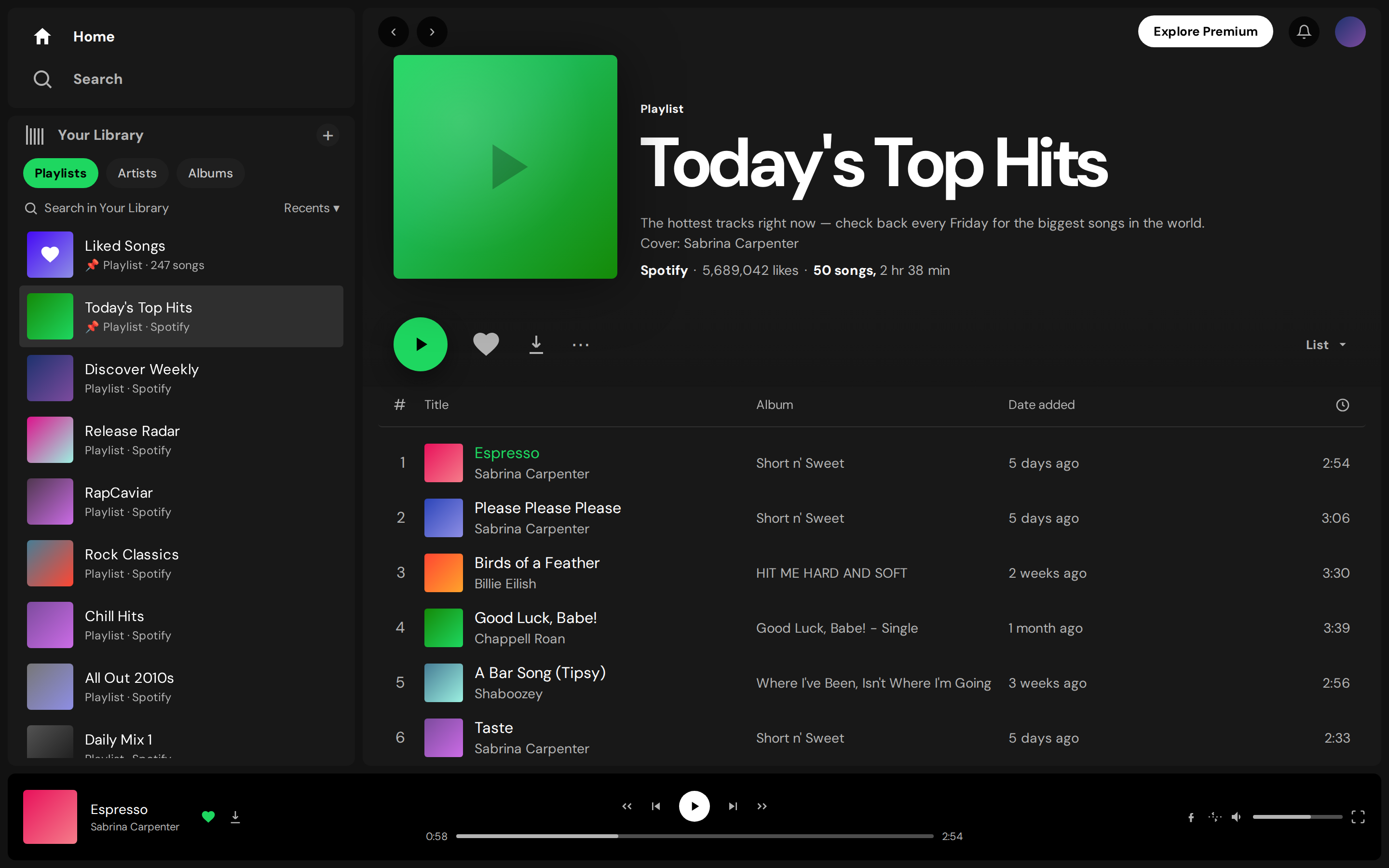Go to Home via house icon

pyautogui.click(x=42, y=36)
